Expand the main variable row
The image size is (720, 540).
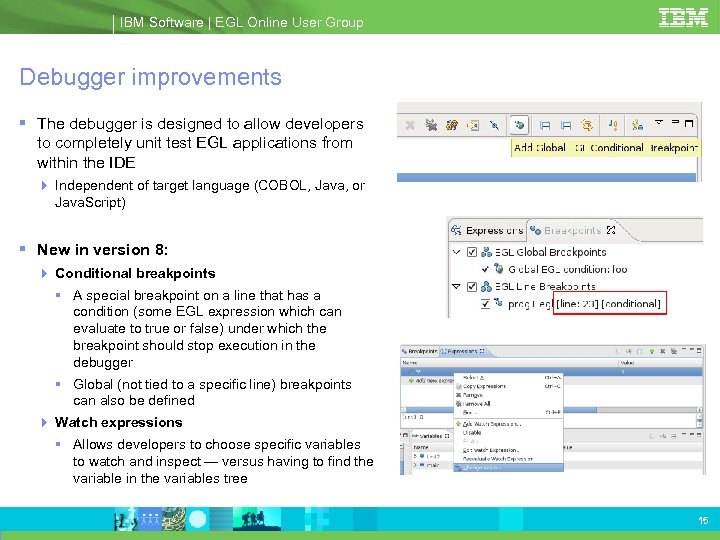(415, 465)
